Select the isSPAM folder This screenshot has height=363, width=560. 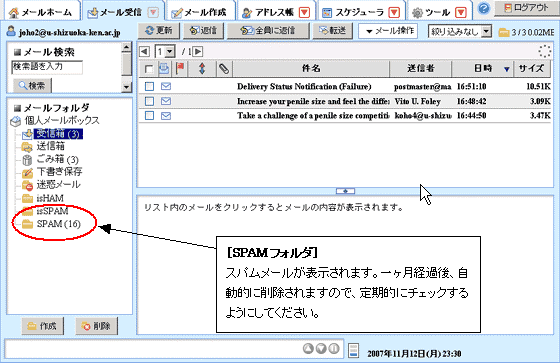pos(52,211)
